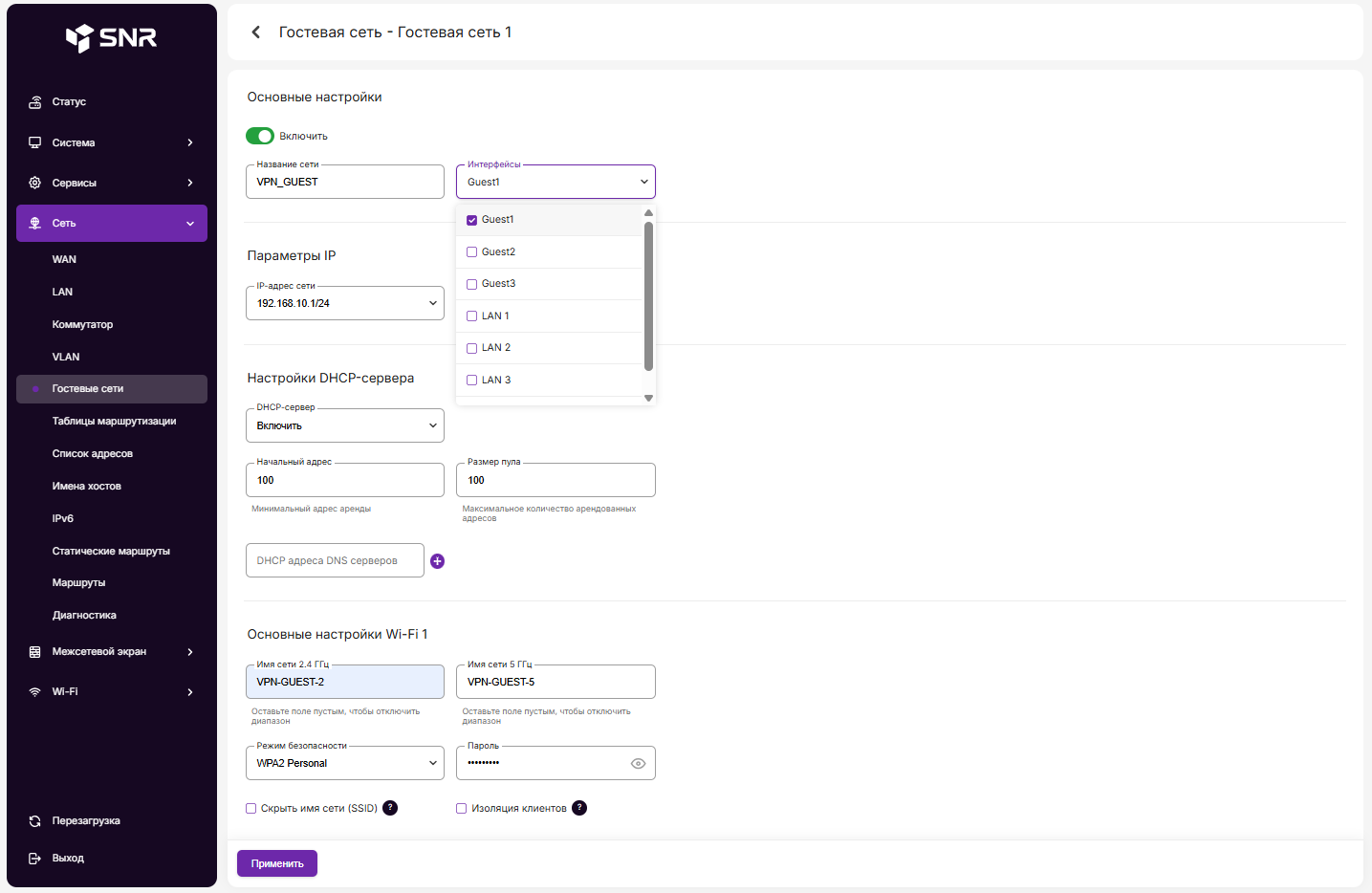Check the Guest2 interface checkbox
Viewport: 1372px width, 893px height.
click(471, 252)
